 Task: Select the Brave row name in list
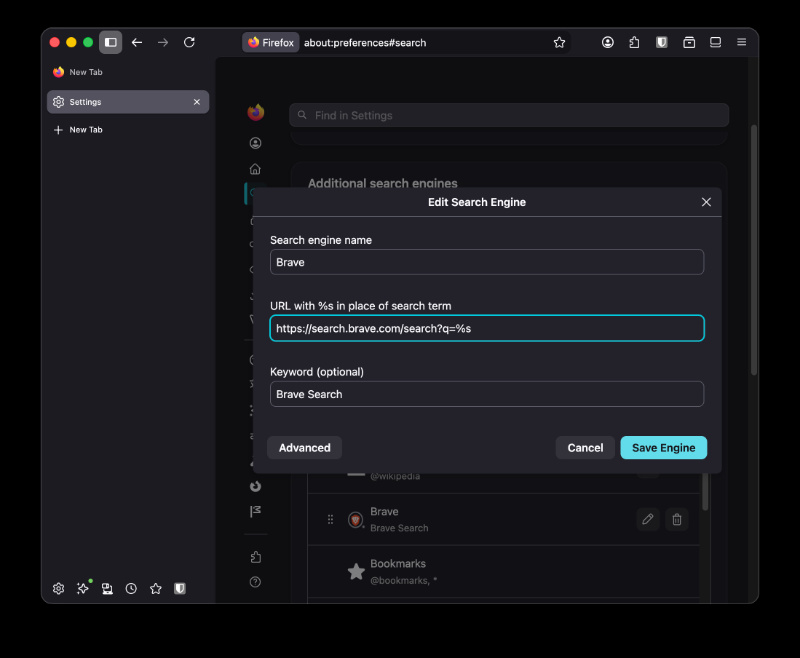click(384, 512)
